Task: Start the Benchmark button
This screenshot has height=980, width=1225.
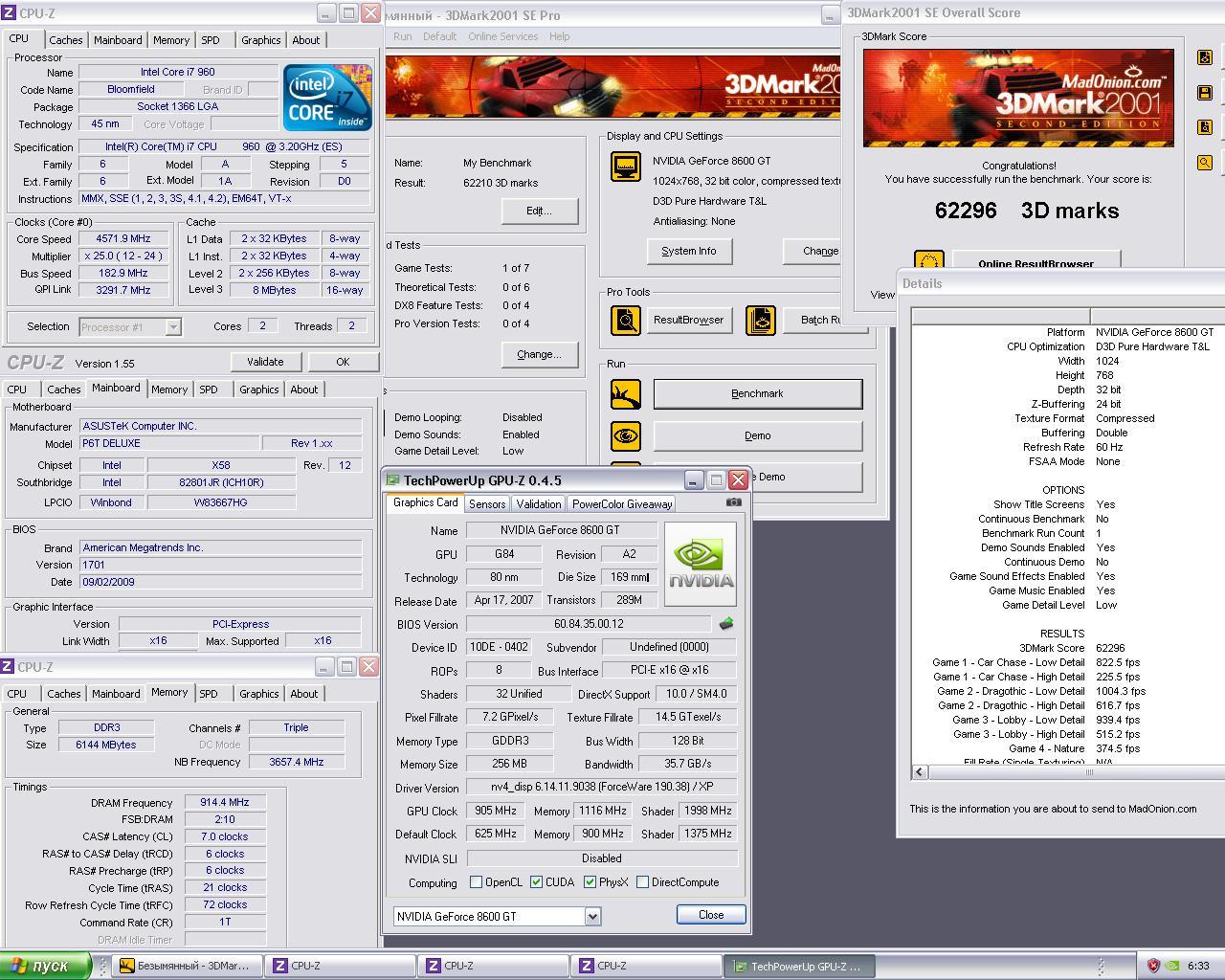Action: coord(757,393)
